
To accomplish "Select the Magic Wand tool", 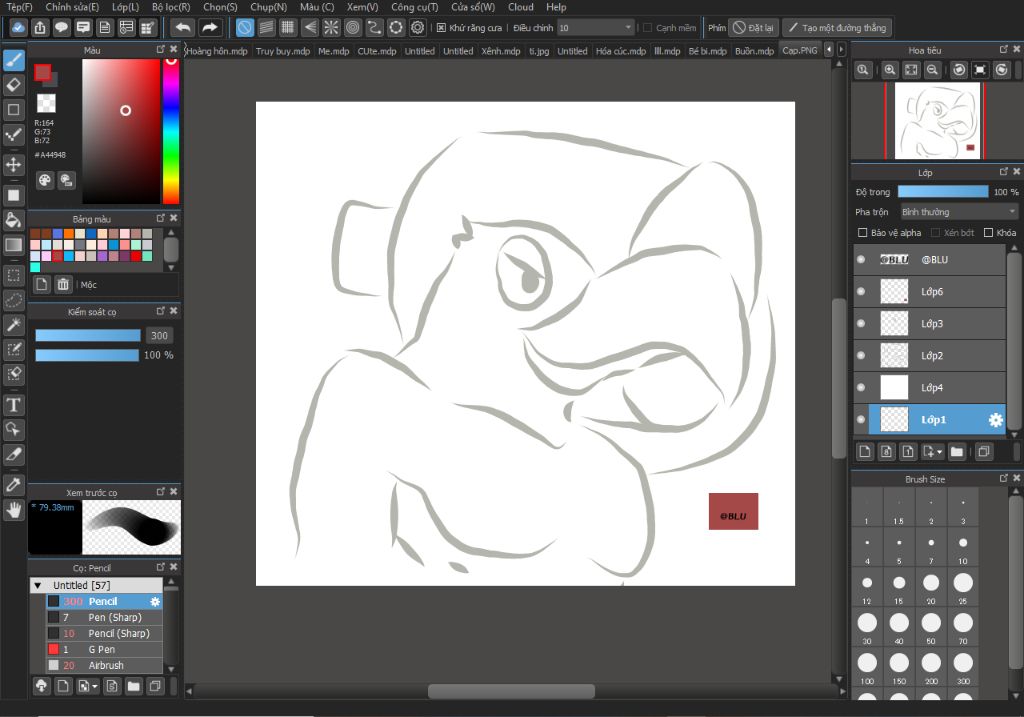I will point(14,325).
